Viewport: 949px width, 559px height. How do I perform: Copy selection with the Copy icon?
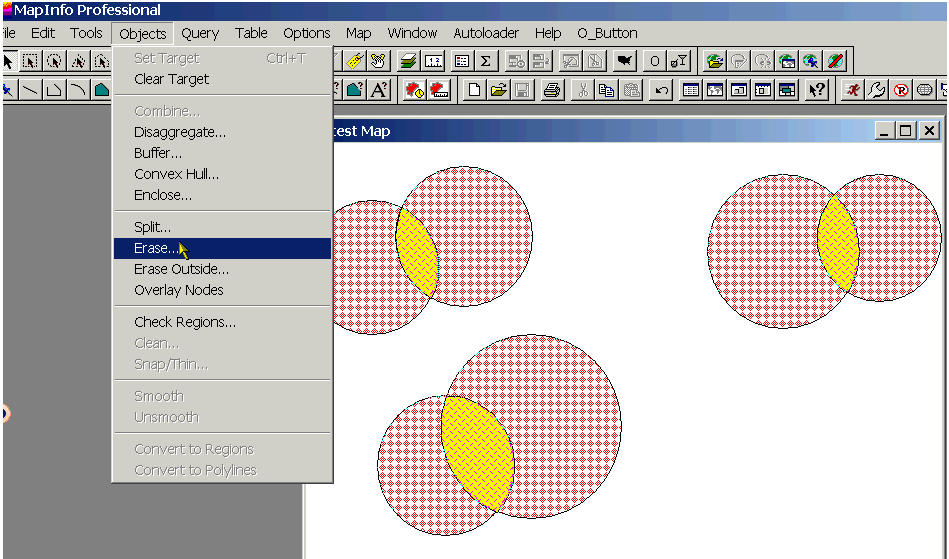[x=606, y=90]
